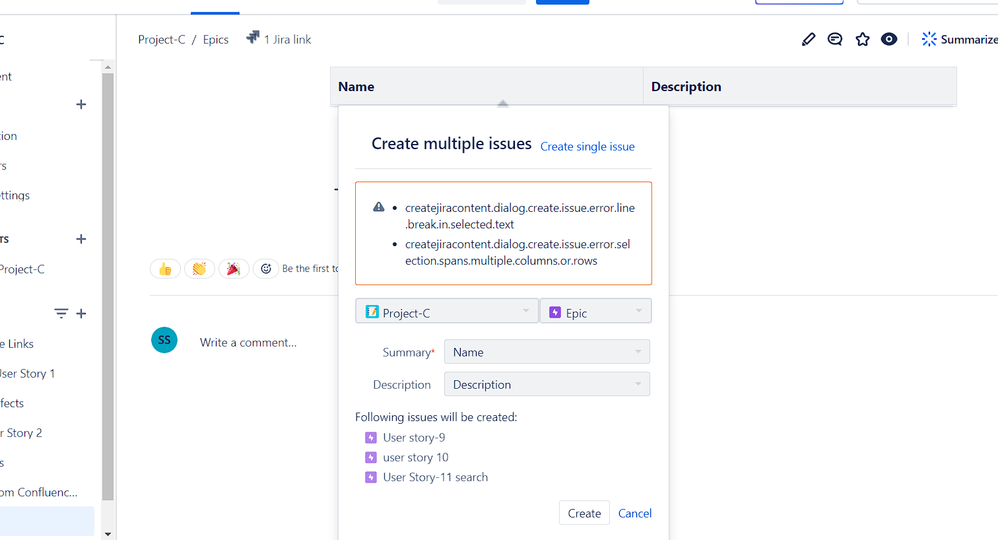The width and height of the screenshot is (998, 540).
Task: React with the party popper emoji
Action: tap(234, 269)
